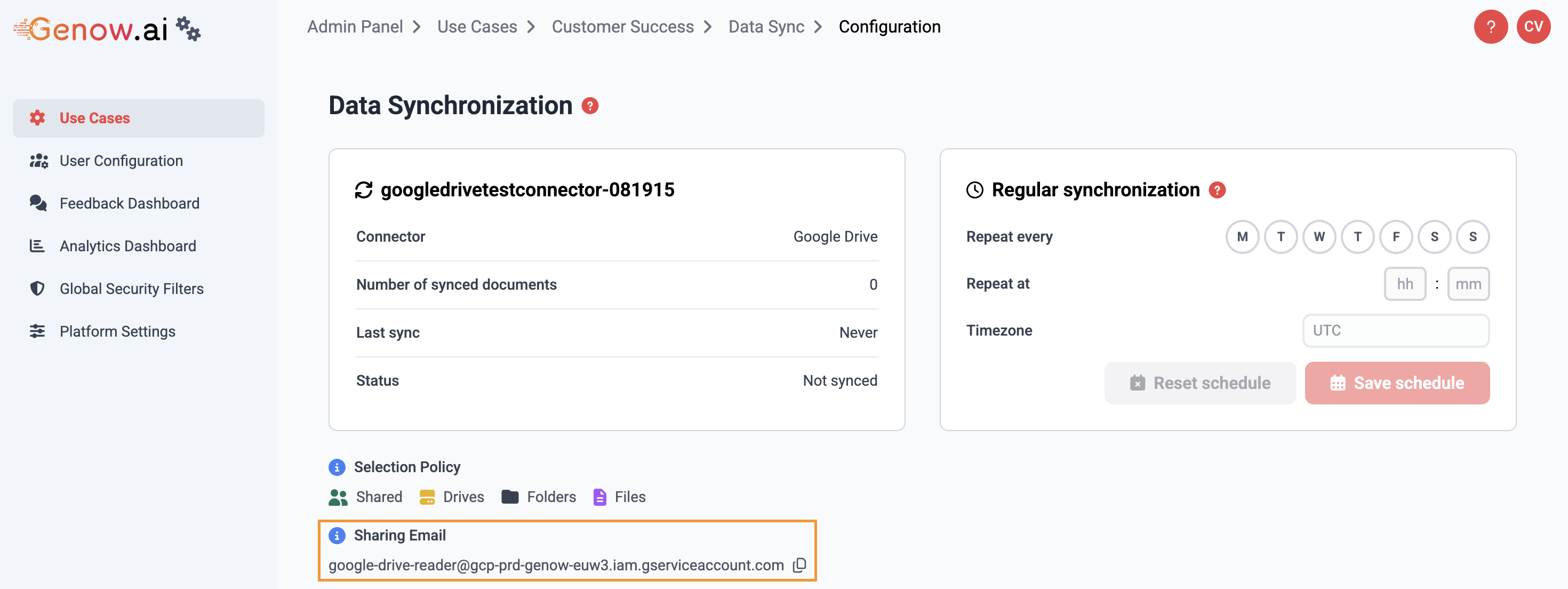The height and width of the screenshot is (589, 1568).
Task: Click the sync refresh icon beside connector name
Action: 363,190
